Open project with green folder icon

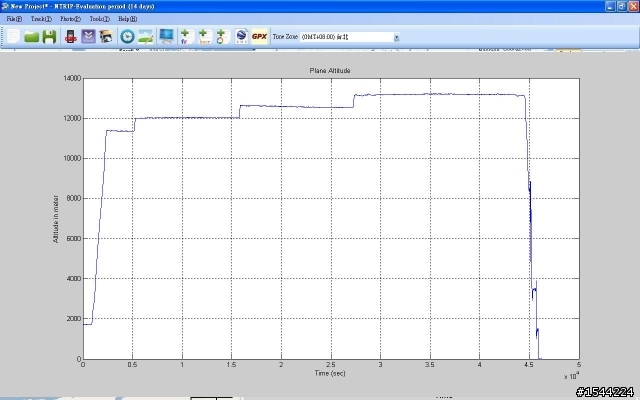click(31, 37)
